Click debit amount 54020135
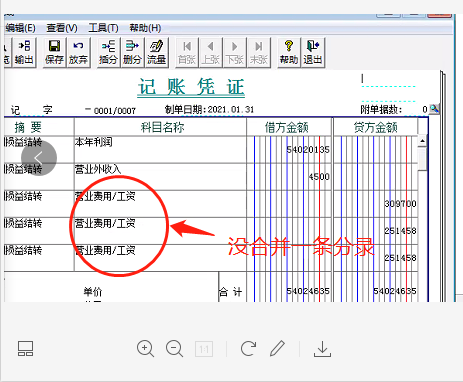The image size is (463, 382). click(x=308, y=150)
